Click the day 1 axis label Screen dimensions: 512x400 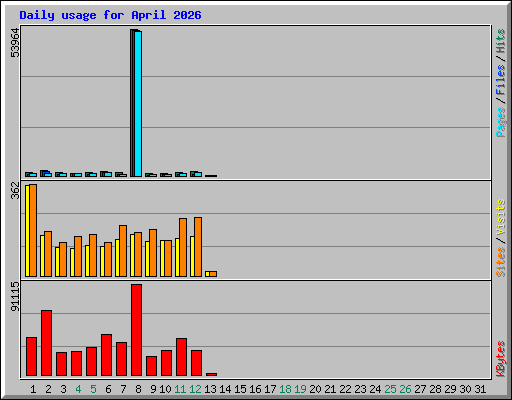click(33, 389)
